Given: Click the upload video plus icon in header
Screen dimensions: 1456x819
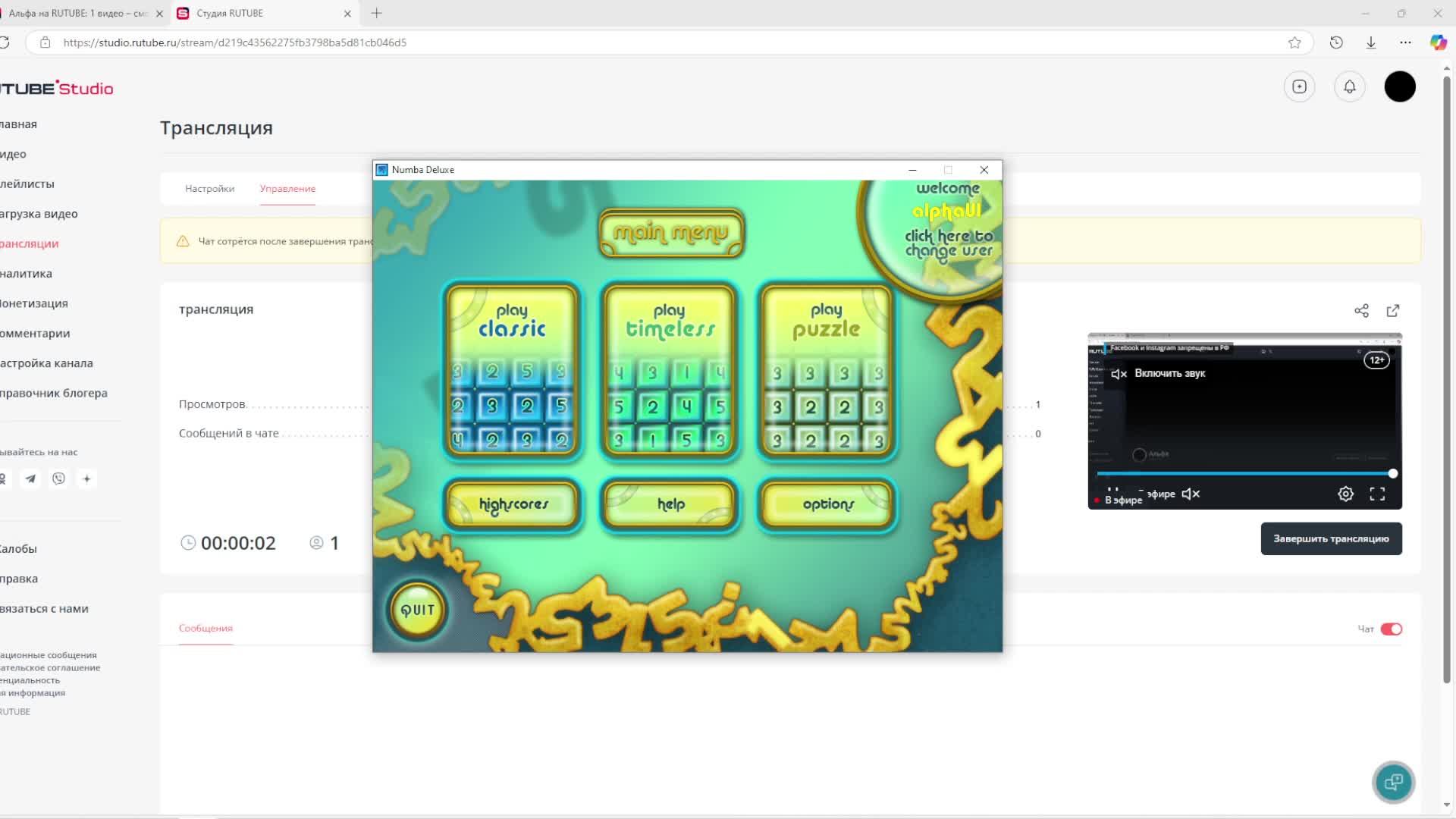Looking at the screenshot, I should 1299,86.
